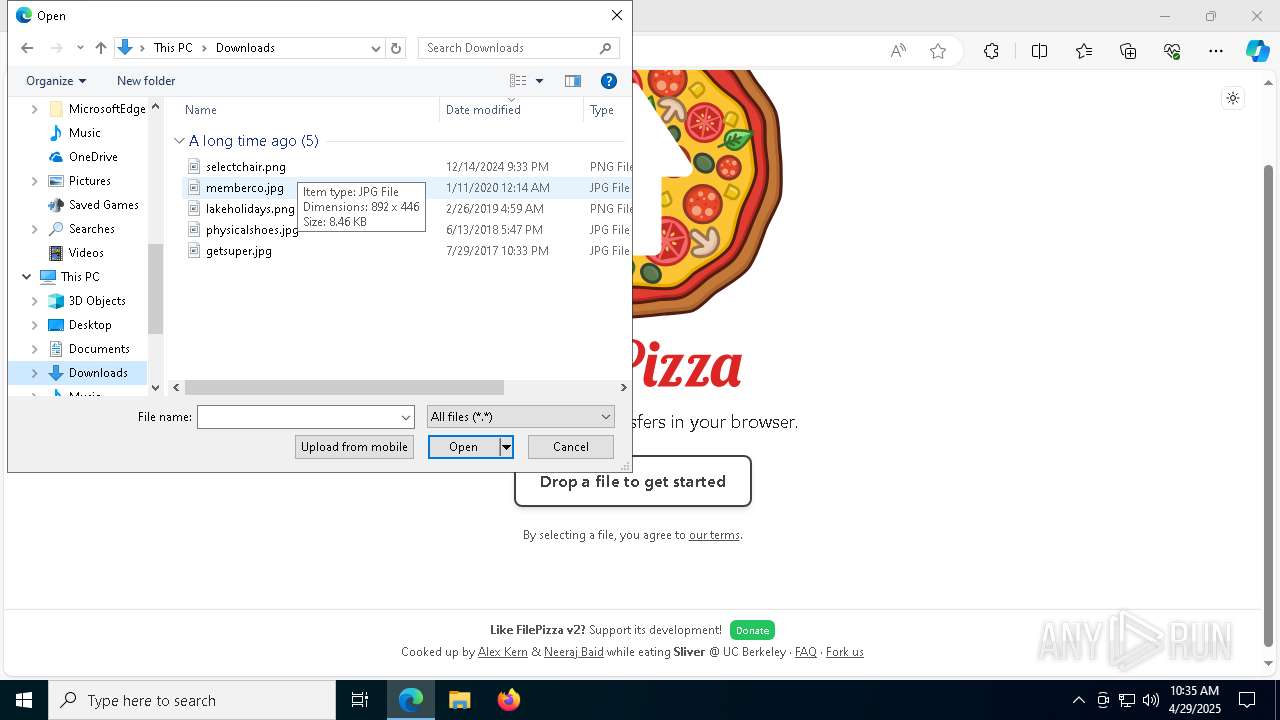Open File Explorer from taskbar
The height and width of the screenshot is (720, 1280).
[460, 700]
